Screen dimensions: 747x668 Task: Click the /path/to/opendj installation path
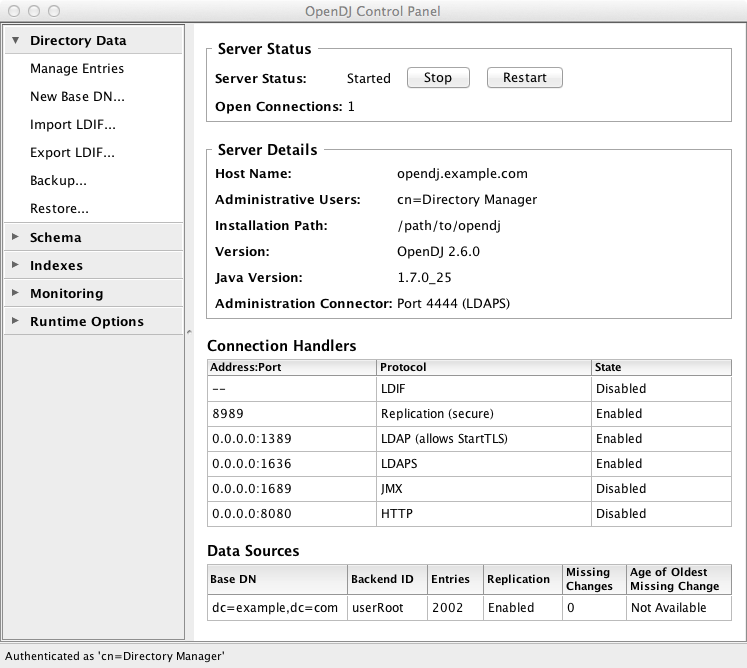(449, 226)
